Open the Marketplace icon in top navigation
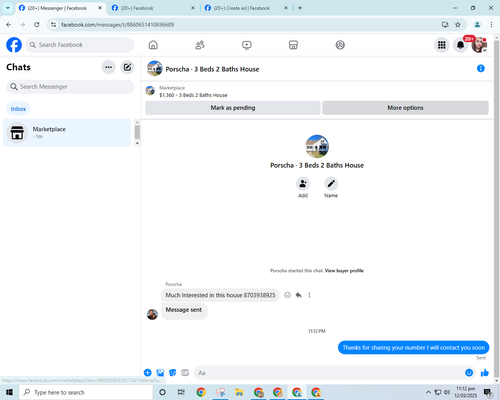The image size is (500, 400). tap(293, 45)
